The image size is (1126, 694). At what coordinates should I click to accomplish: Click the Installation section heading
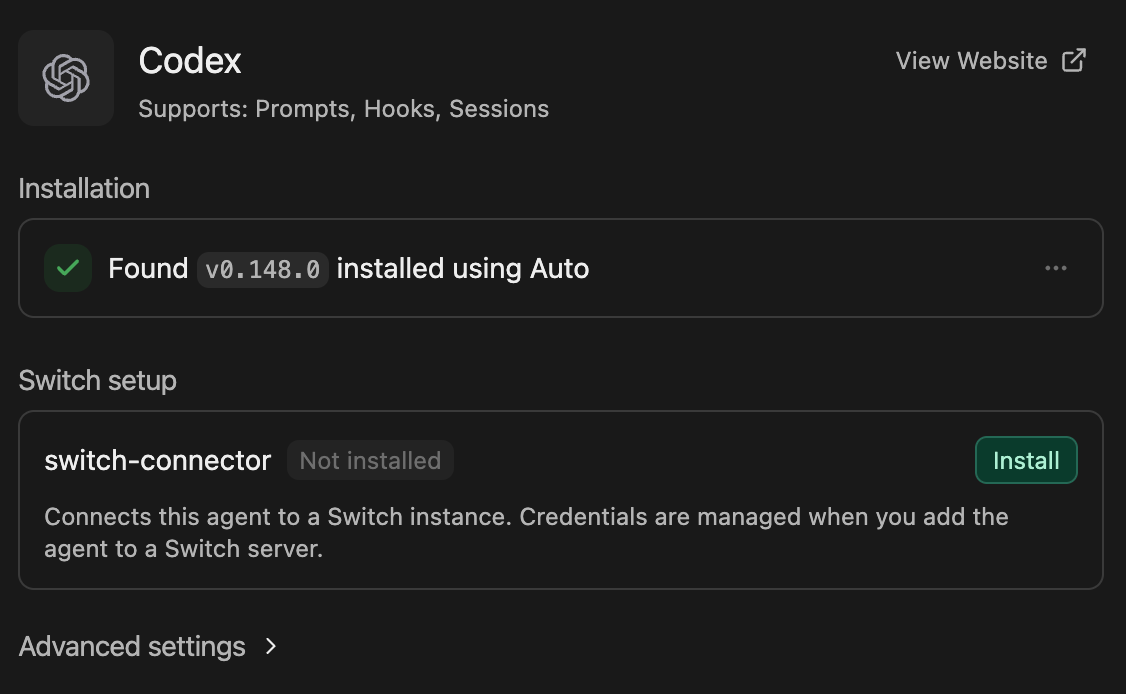[x=84, y=188]
